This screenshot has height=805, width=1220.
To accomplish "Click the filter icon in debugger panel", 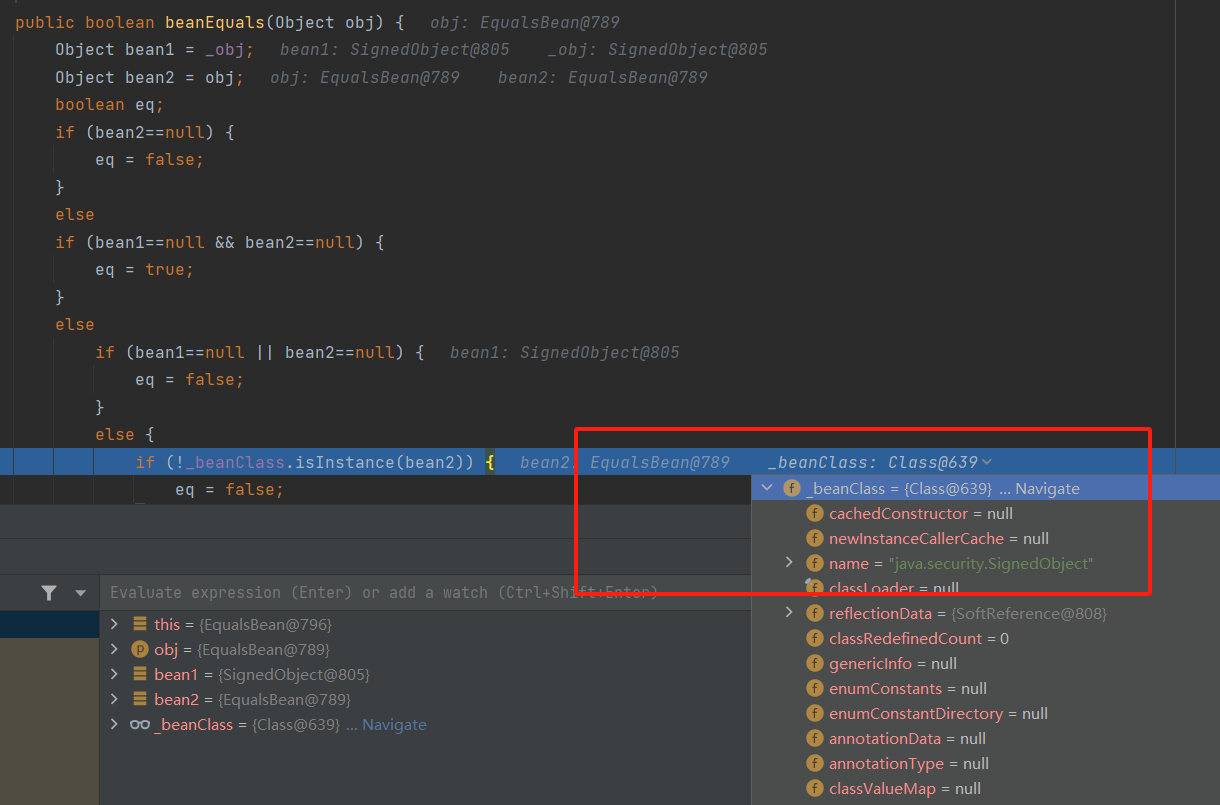I will [x=49, y=593].
